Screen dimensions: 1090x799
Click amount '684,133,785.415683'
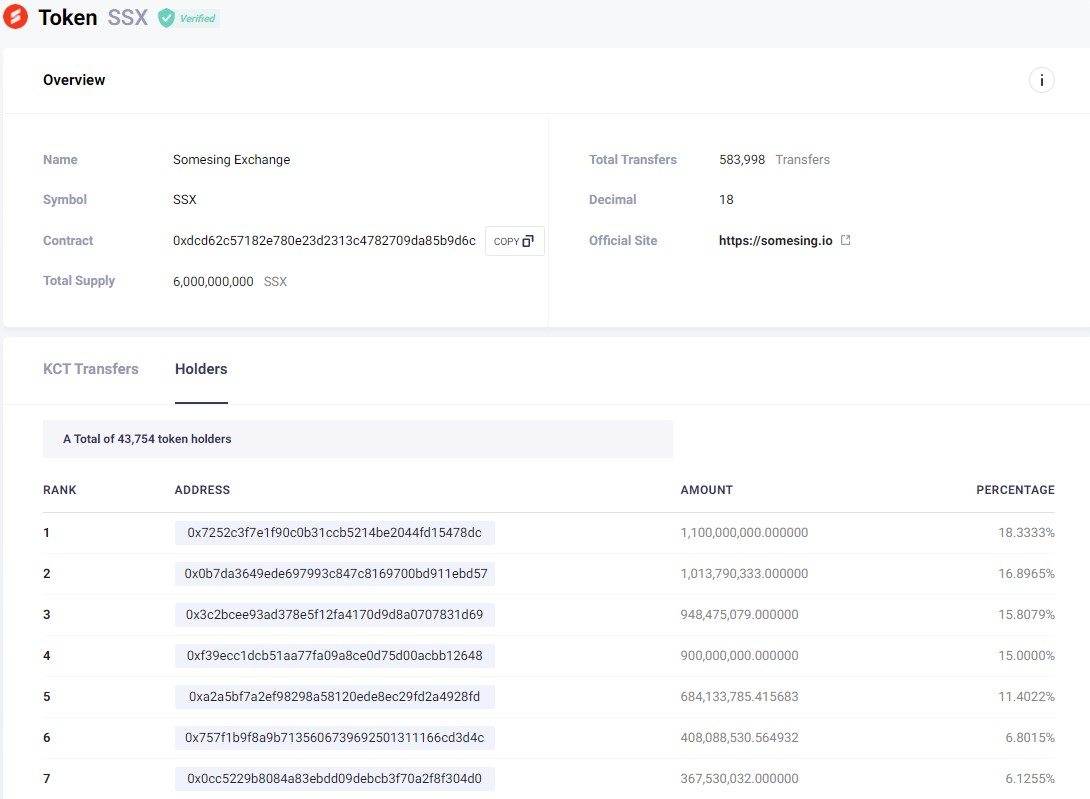739,697
